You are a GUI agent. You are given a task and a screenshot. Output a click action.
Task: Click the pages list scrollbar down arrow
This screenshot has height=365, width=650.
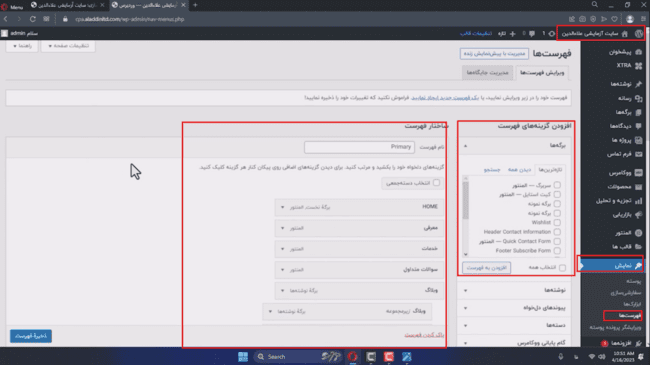pyautogui.click(x=466, y=254)
